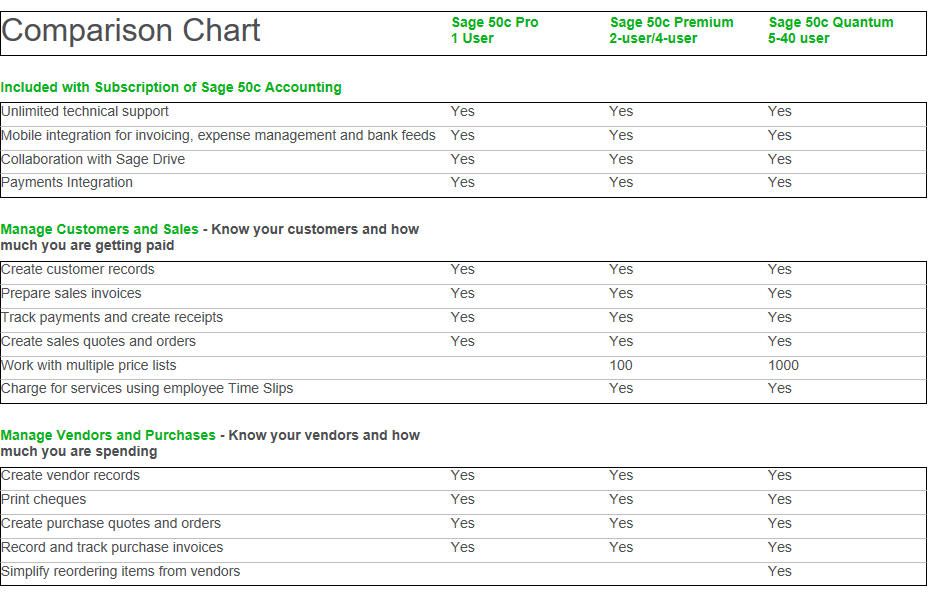Screen dimensions: 936x592
Task: Click the 'Unlimited technical support' row label
Action: click(x=85, y=111)
